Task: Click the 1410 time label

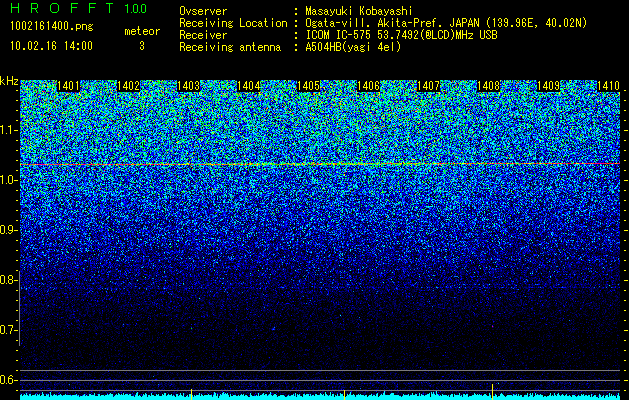Action: (609, 86)
